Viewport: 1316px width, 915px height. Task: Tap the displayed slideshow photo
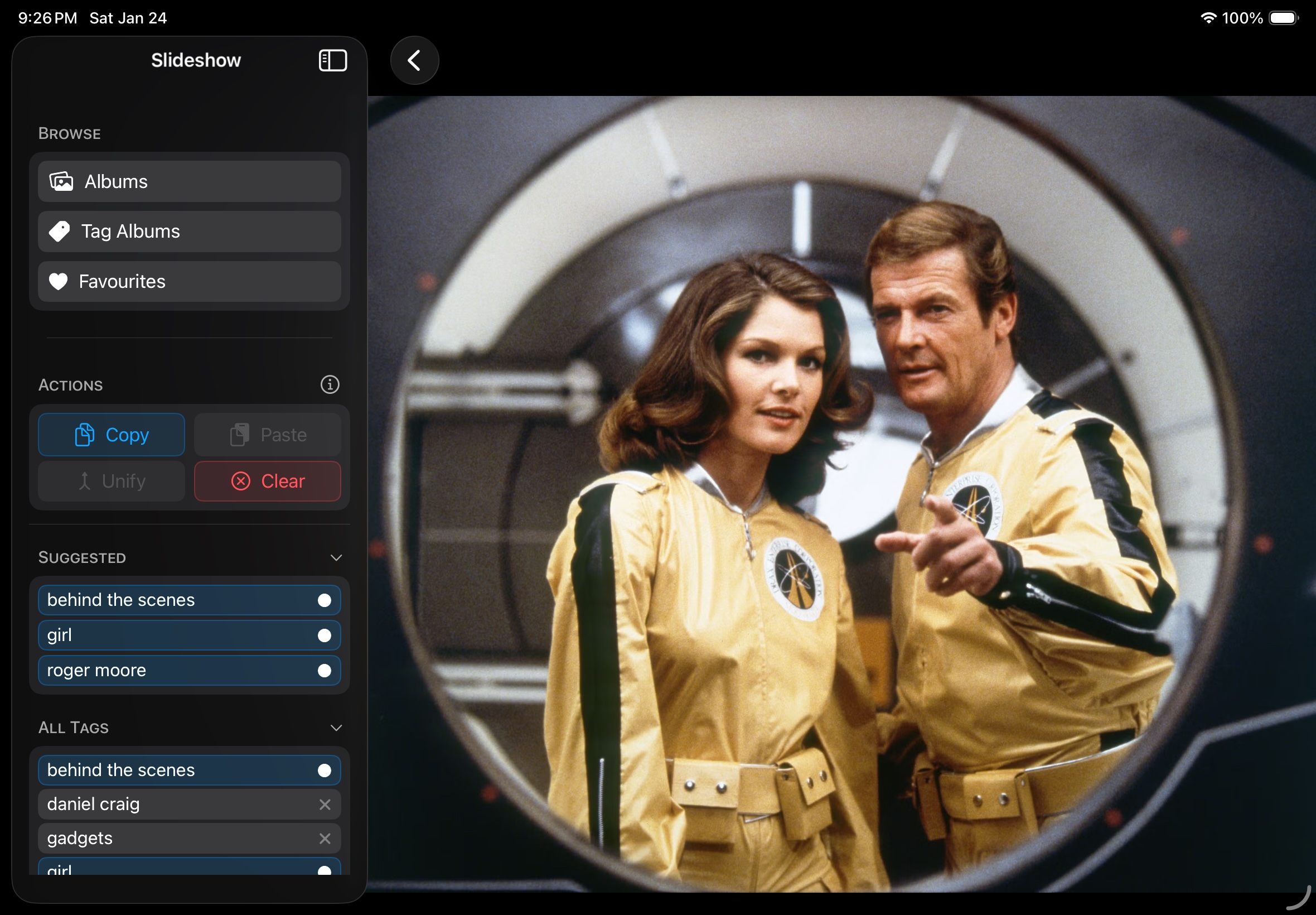click(x=841, y=493)
